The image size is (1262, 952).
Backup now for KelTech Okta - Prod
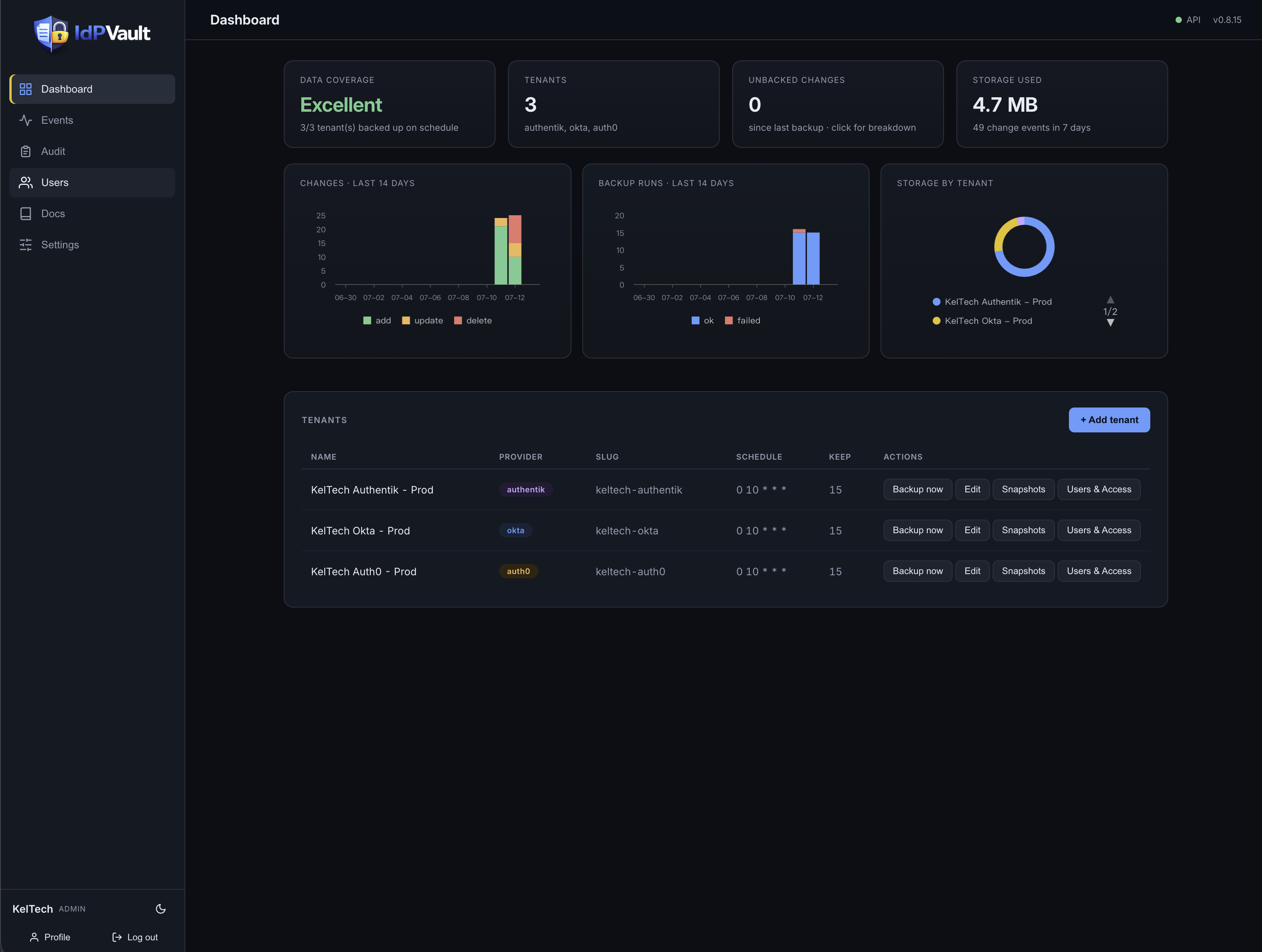[x=917, y=530]
